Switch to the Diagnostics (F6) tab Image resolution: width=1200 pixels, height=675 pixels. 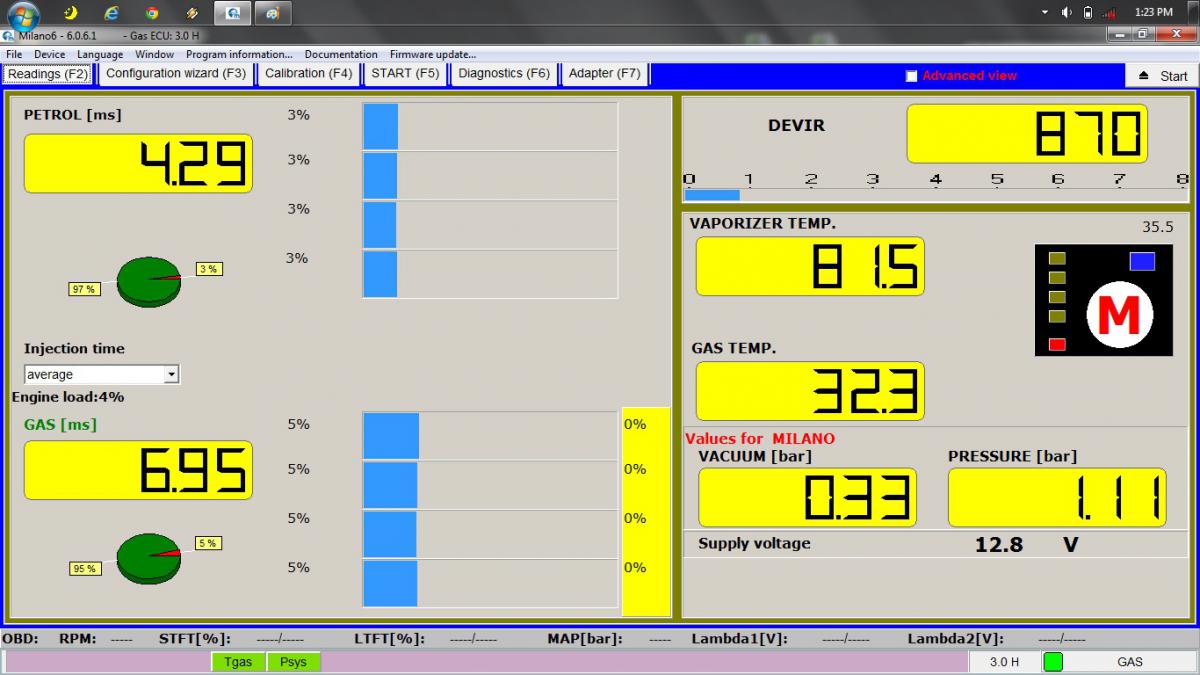pos(504,74)
